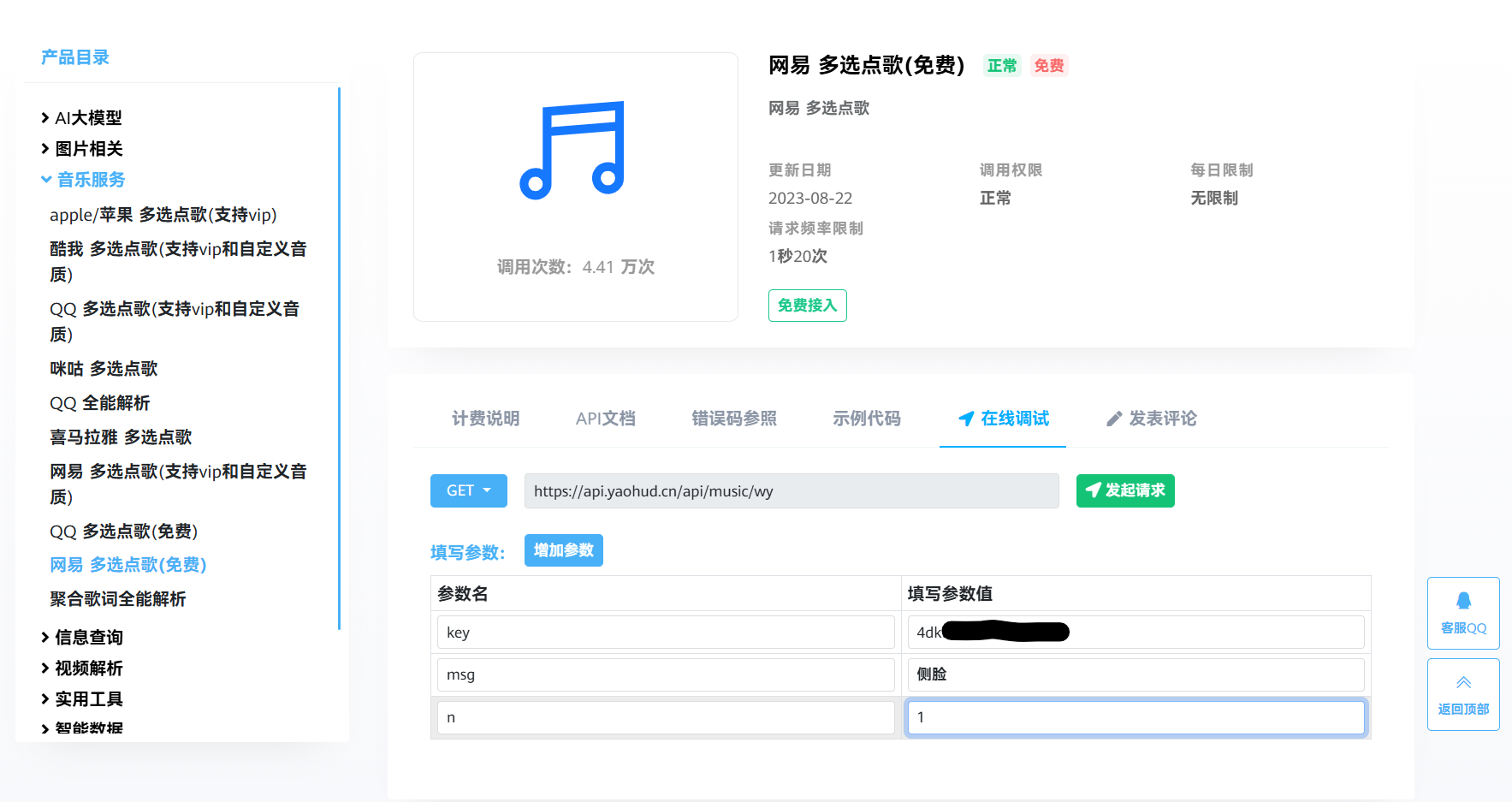The width and height of the screenshot is (1512, 802).
Task: Select 网易 多选点歌(免费) in sidebar
Action: tap(128, 565)
